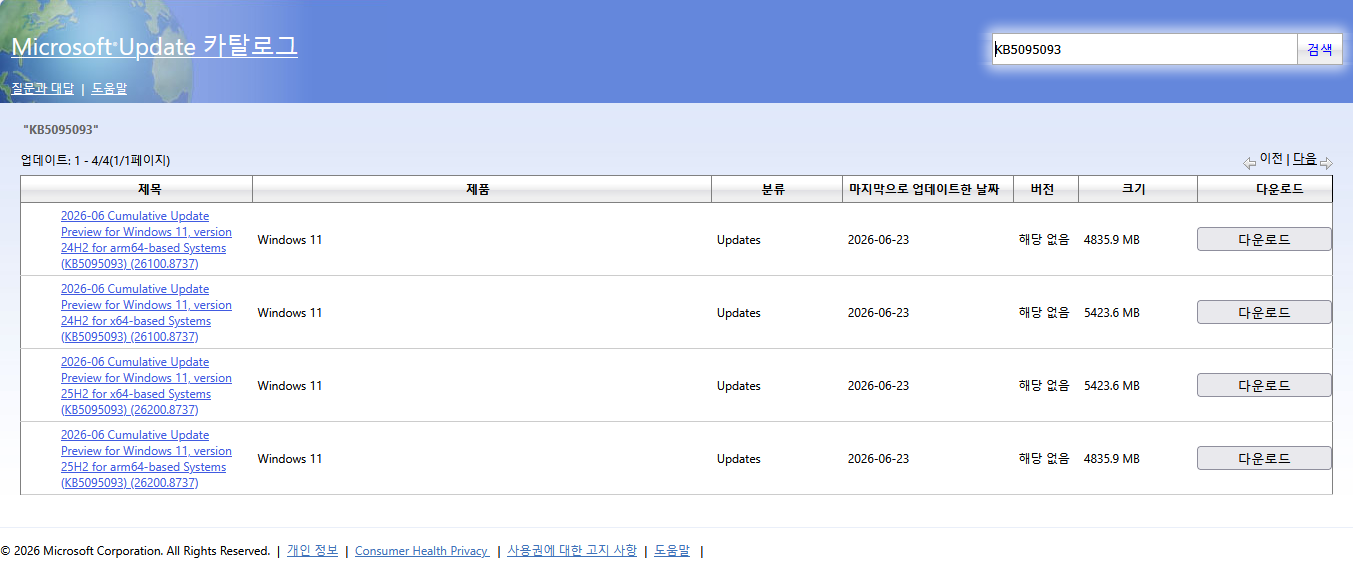Open the footer 도움말 link
This screenshot has height=571, width=1353.
[x=672, y=550]
